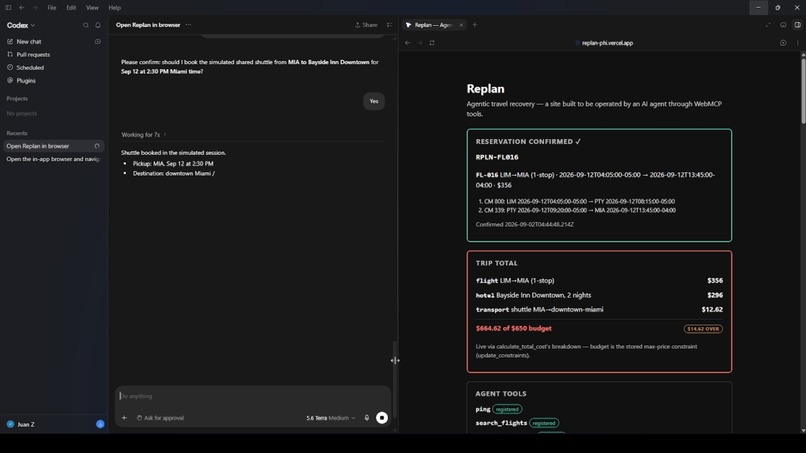
Task: Stop the running response
Action: pyautogui.click(x=381, y=418)
